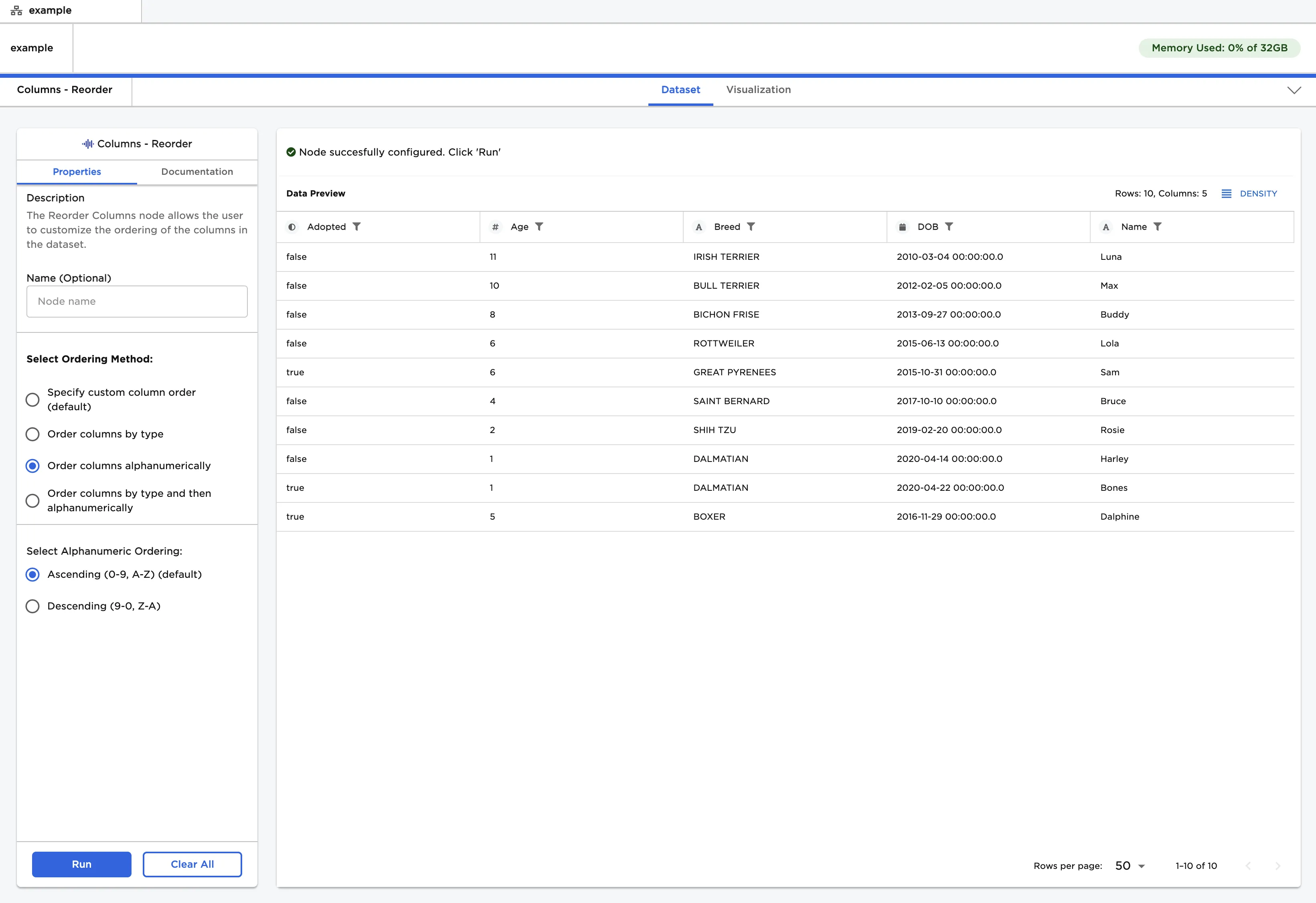
Task: Click the workflow icon beside example tab
Action: (16, 10)
